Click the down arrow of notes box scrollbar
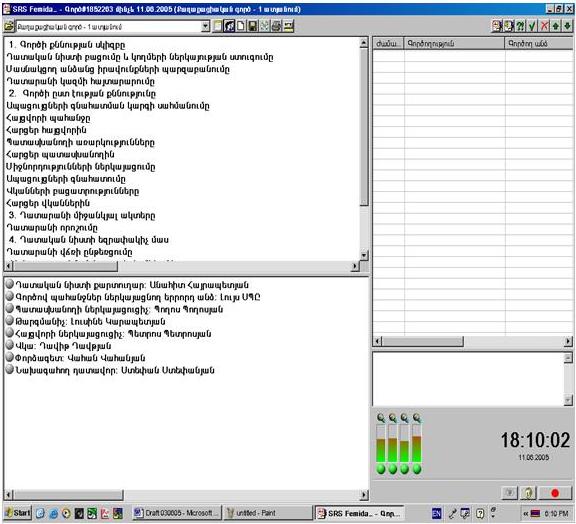 [x=568, y=400]
